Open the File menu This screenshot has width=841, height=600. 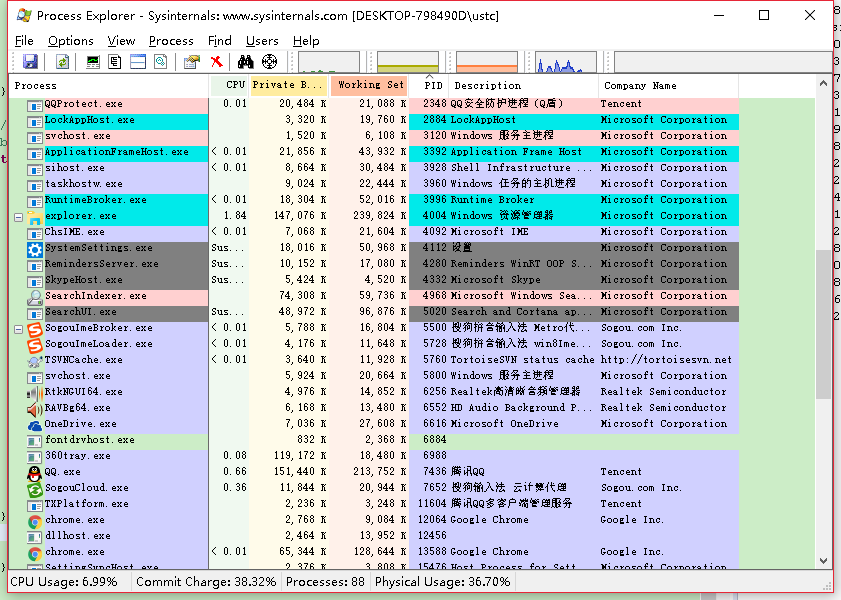click(x=24, y=41)
